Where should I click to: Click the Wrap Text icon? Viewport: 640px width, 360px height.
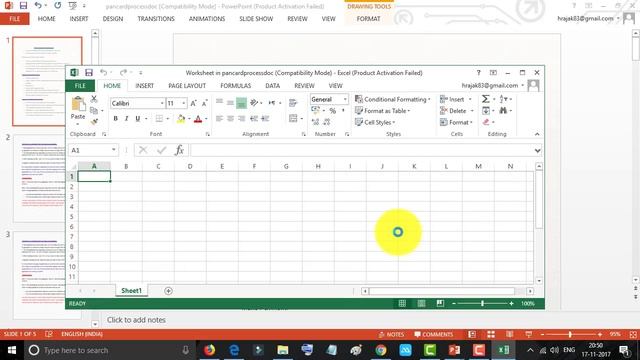click(x=293, y=103)
